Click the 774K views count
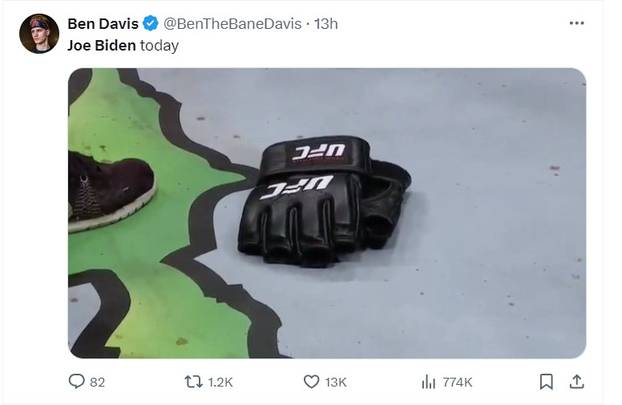Screen dimensions: 622x405 457,382
